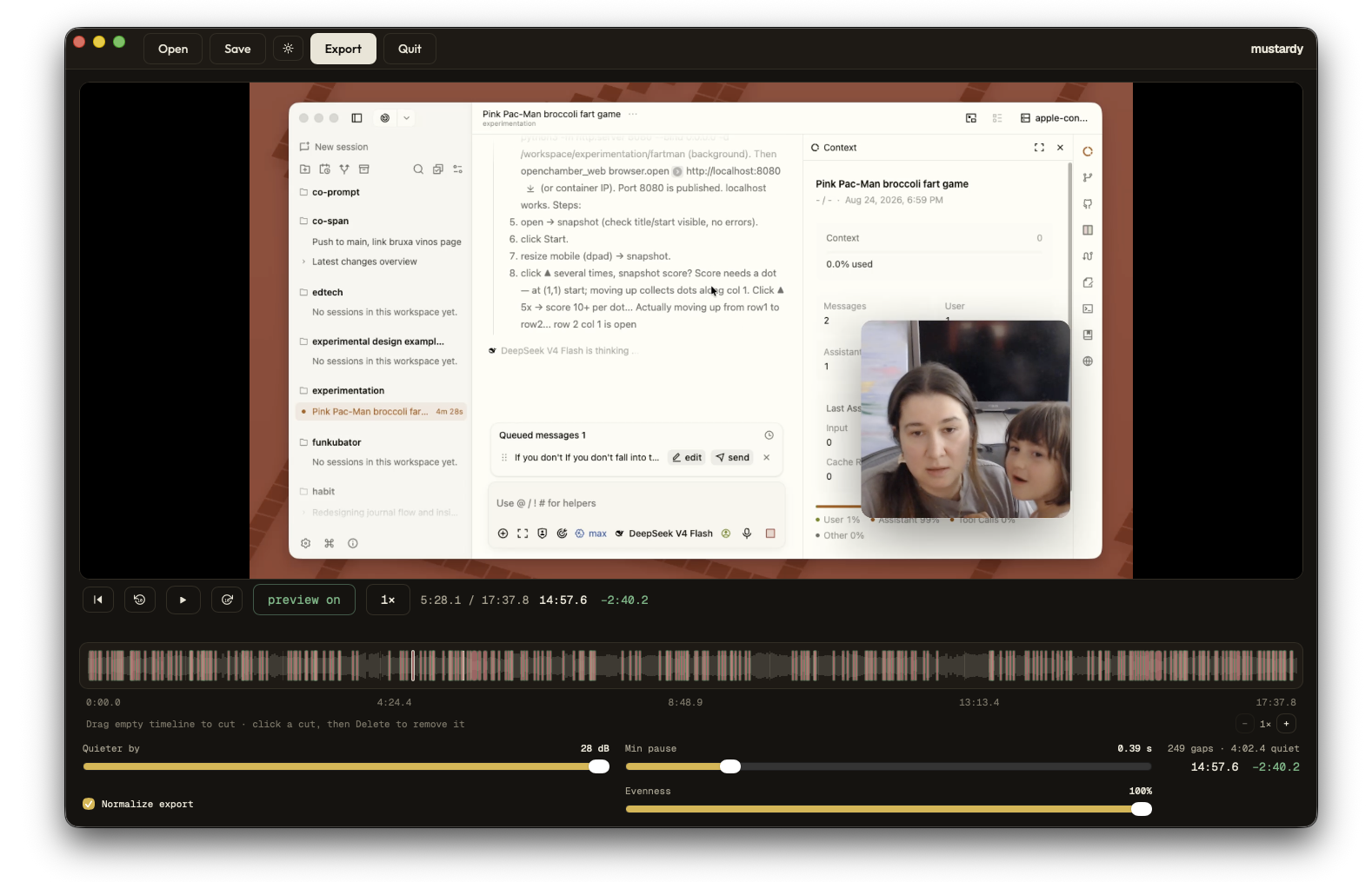The width and height of the screenshot is (1372, 882).
Task: Click the search magnifier in preview sidebar
Action: [x=418, y=169]
